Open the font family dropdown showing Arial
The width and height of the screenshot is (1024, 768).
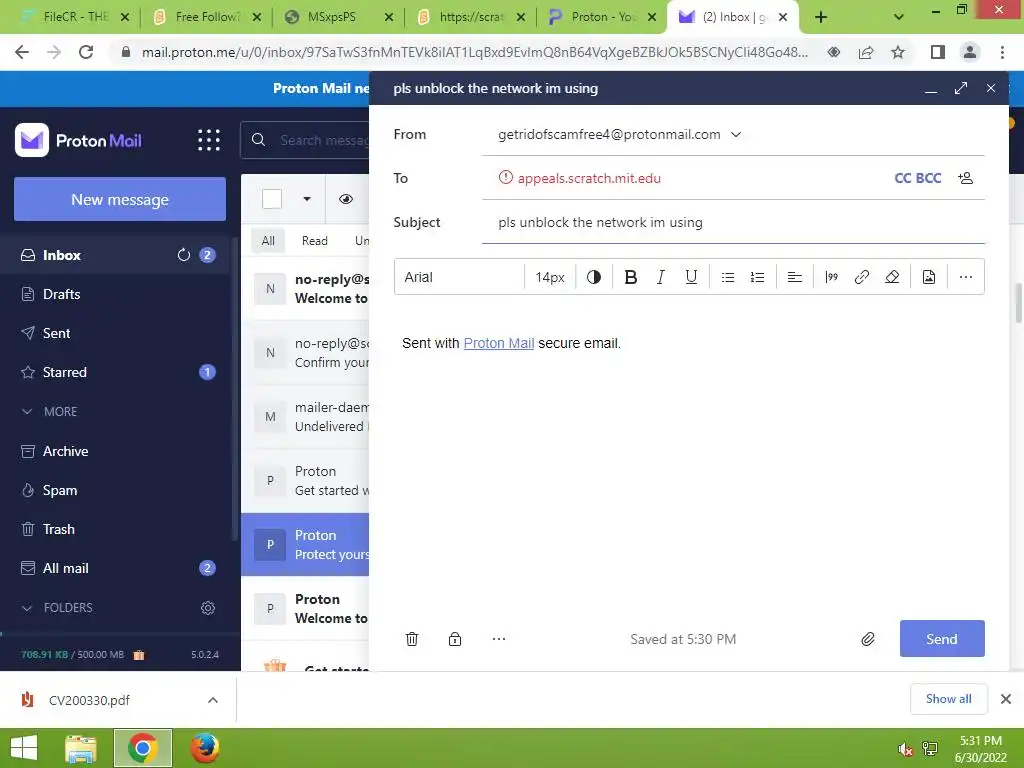pyautogui.click(x=459, y=277)
